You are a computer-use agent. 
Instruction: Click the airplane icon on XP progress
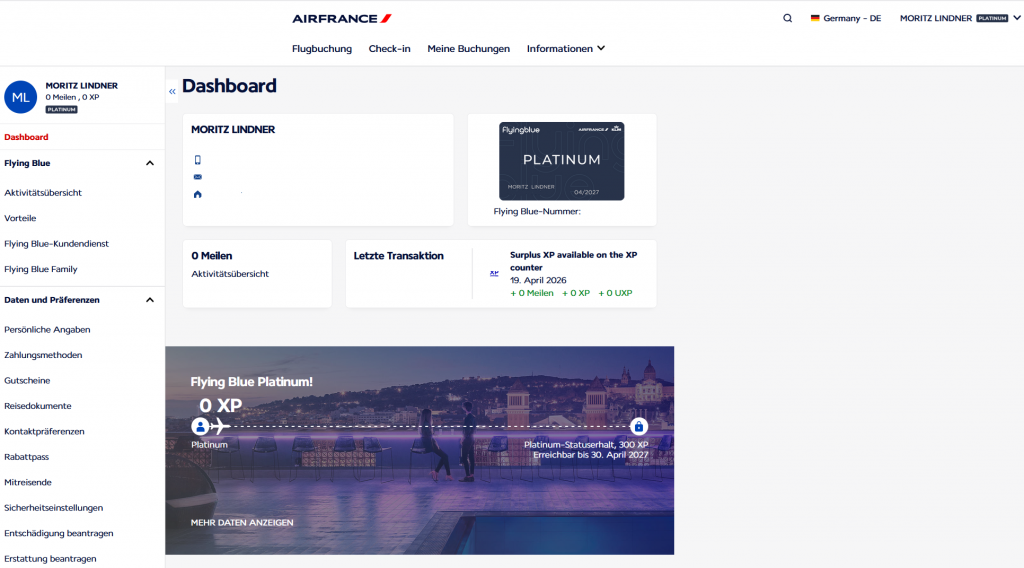click(220, 426)
